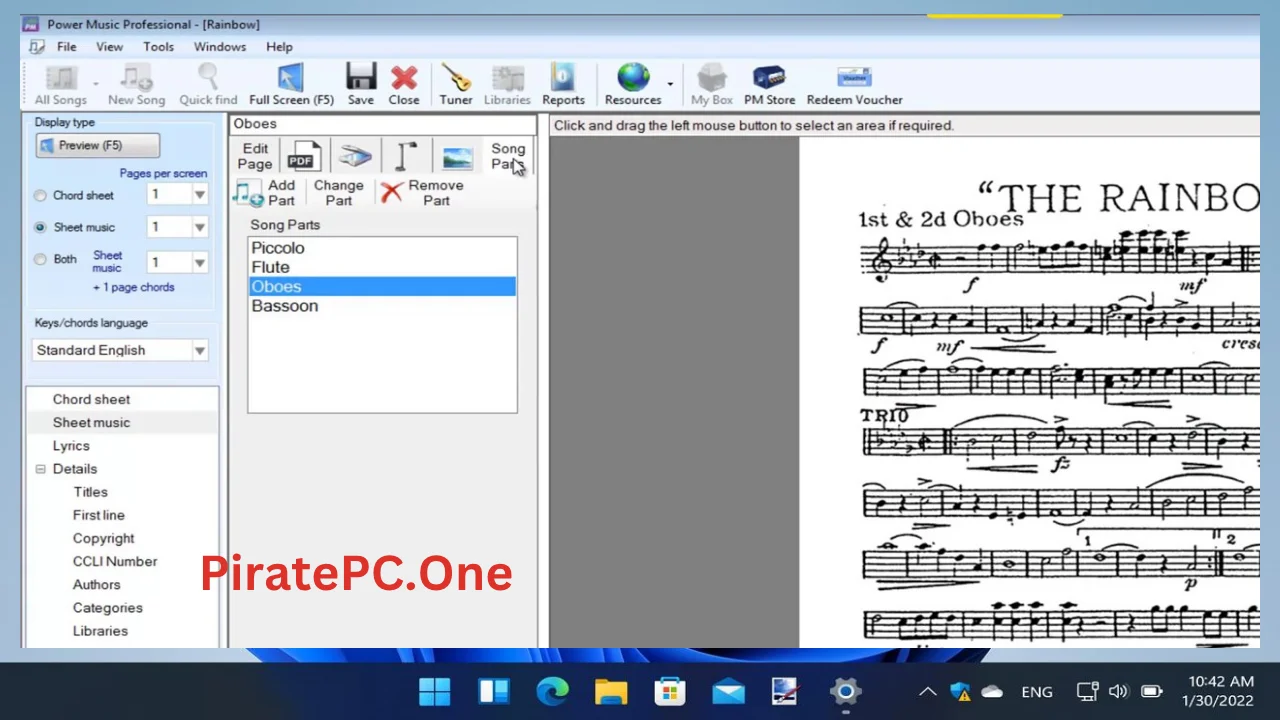Close the song with red X icon
The width and height of the screenshot is (1280, 720).
[404, 85]
